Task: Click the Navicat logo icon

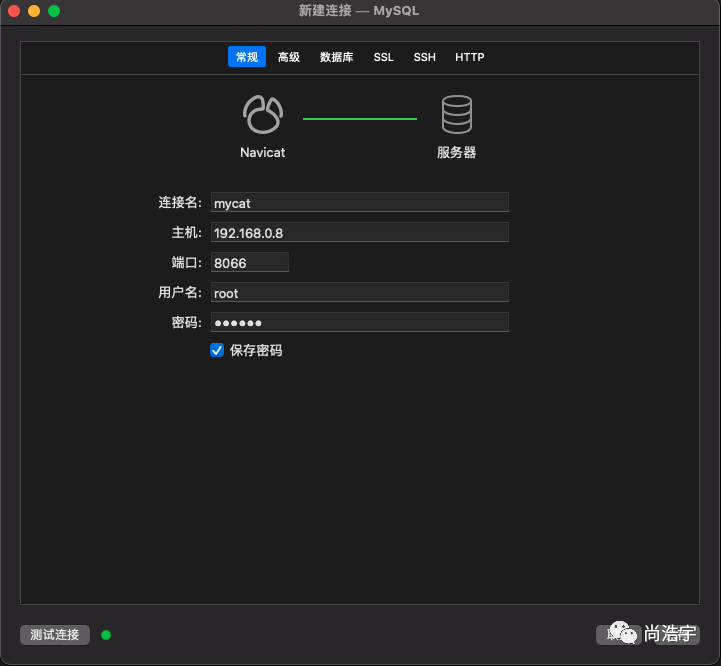Action: click(263, 115)
